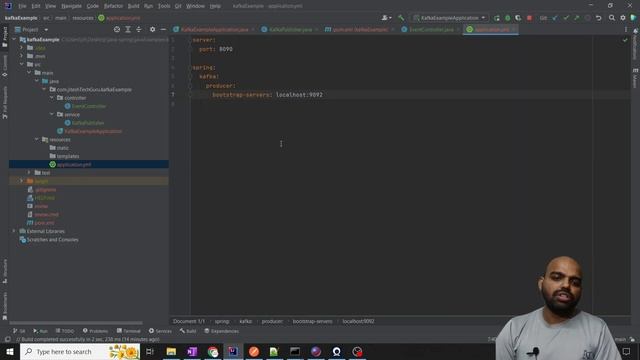Open the Navigate menu
640x360 pixels.
point(71,6)
